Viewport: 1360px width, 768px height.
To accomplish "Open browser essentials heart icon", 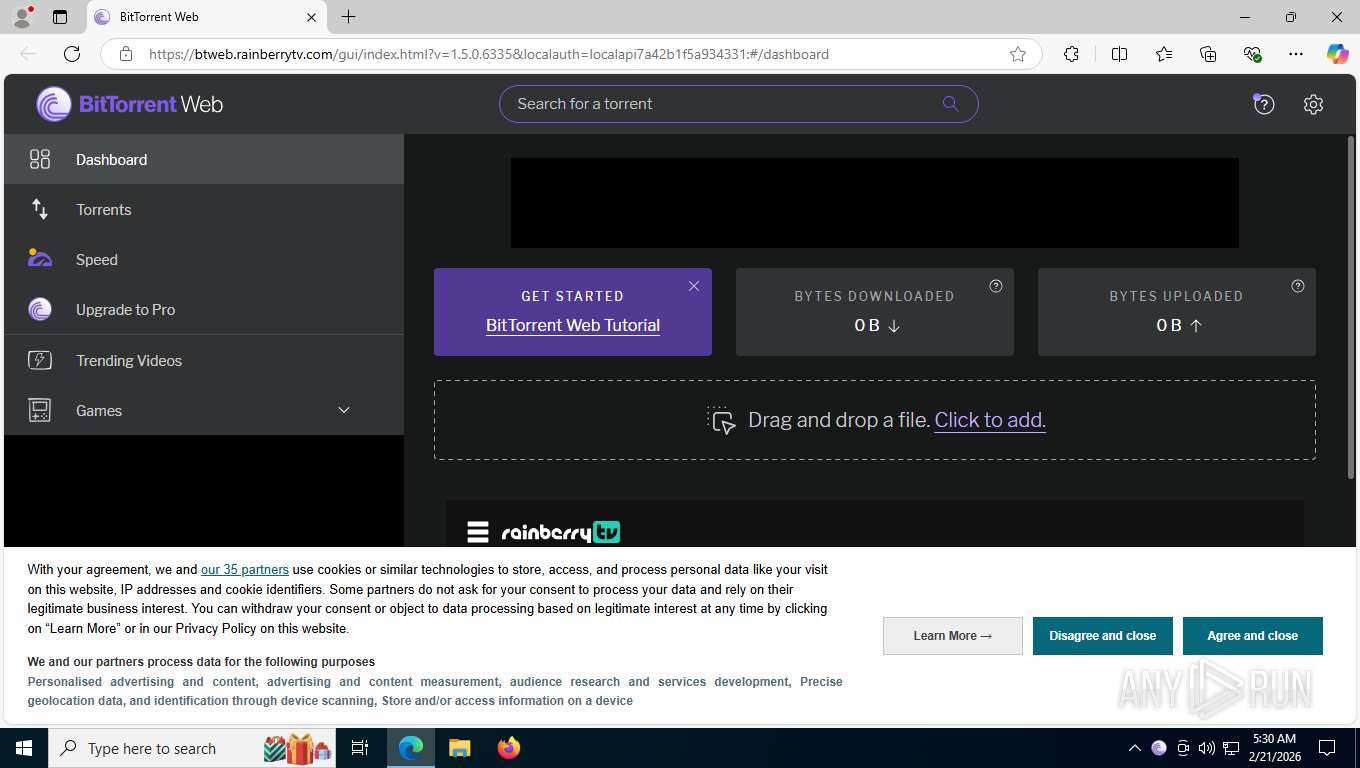I will 1252,54.
